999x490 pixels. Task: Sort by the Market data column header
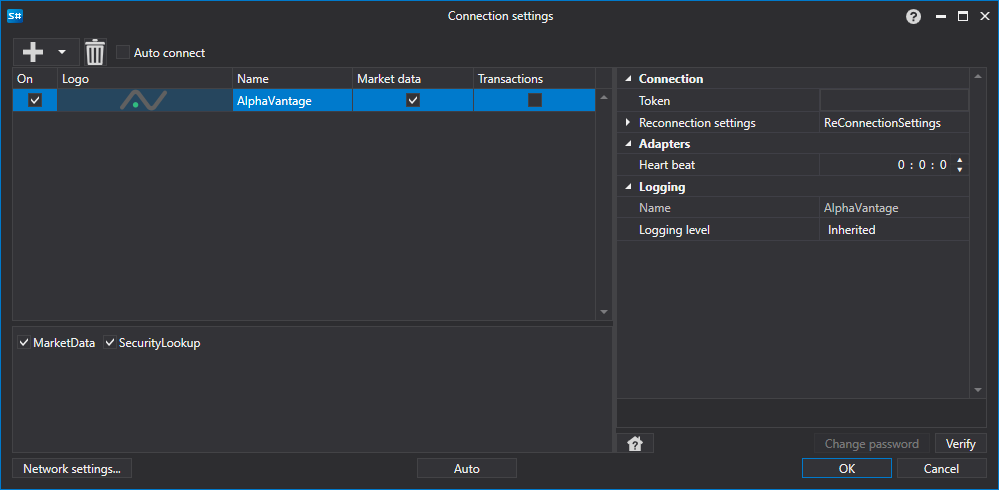coord(413,79)
